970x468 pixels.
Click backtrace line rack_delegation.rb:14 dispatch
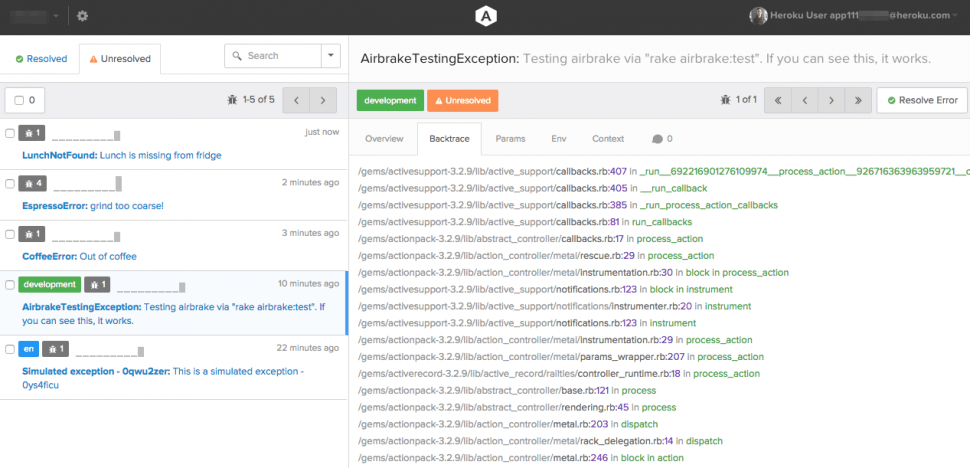click(x=541, y=441)
